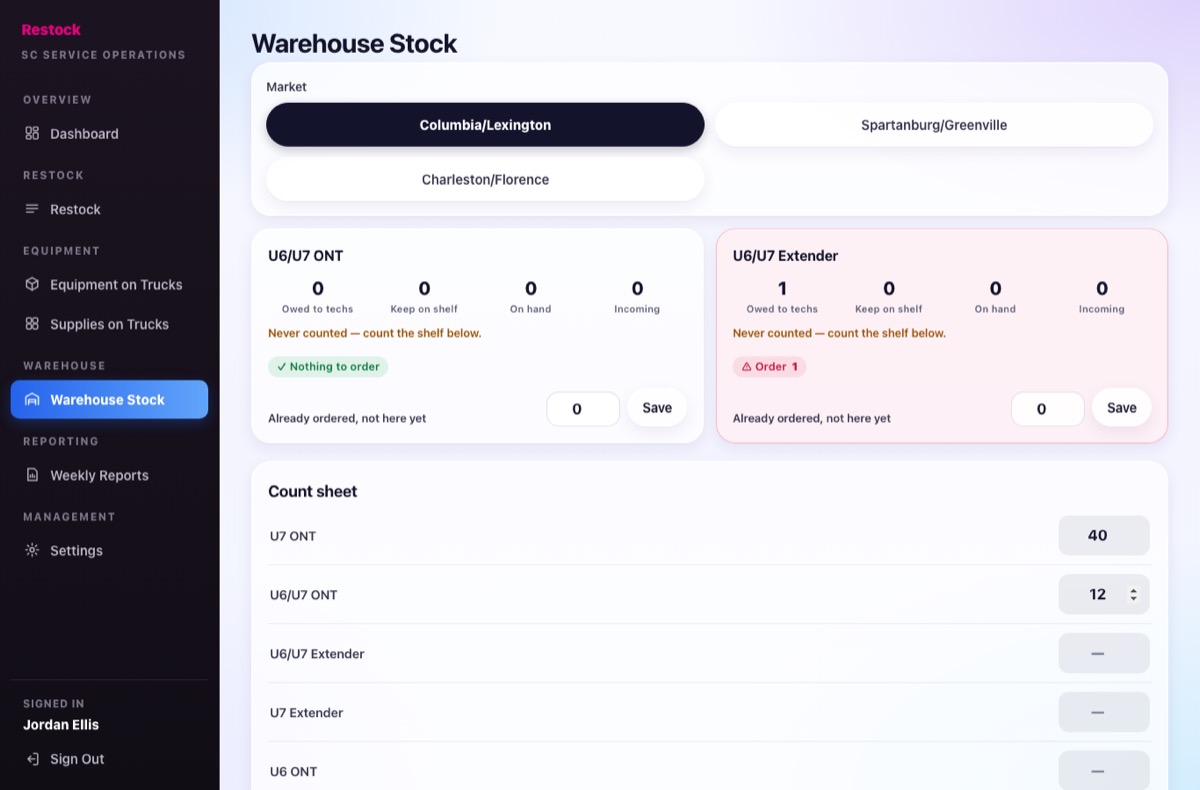Screen dimensions: 1200x790
Task: Go to Restock in the sidebar
Action: (109, 209)
